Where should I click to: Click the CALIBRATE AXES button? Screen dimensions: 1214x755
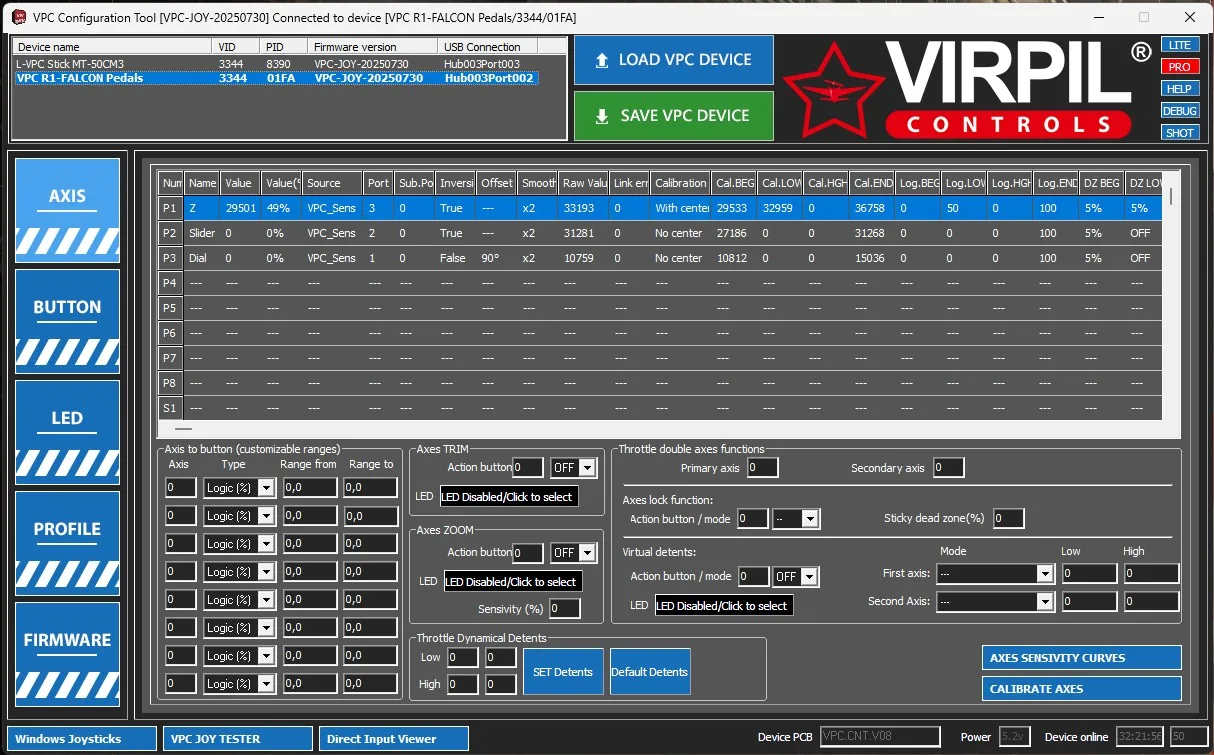[x=1082, y=689]
